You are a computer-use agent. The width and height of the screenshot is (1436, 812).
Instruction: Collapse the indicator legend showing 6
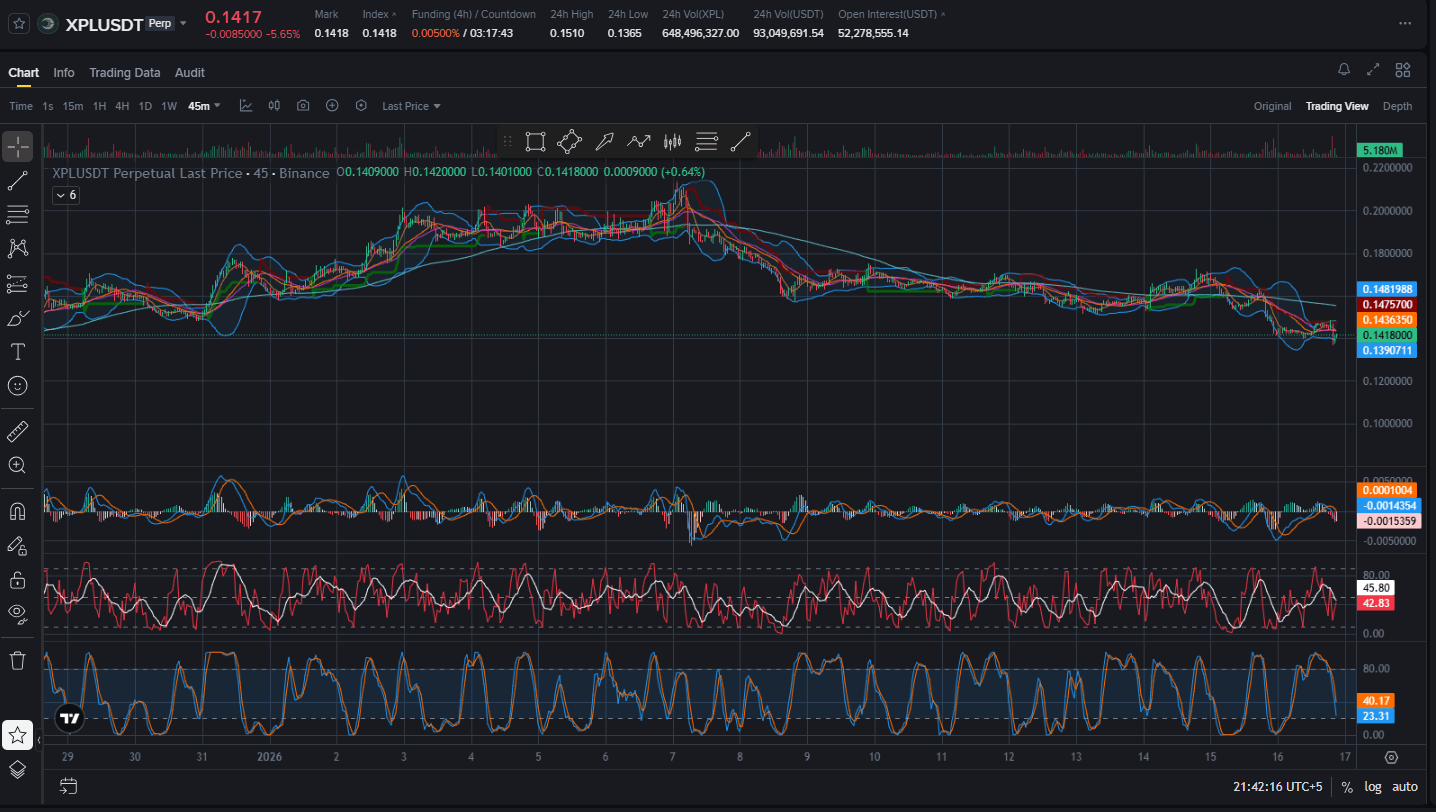pos(66,195)
